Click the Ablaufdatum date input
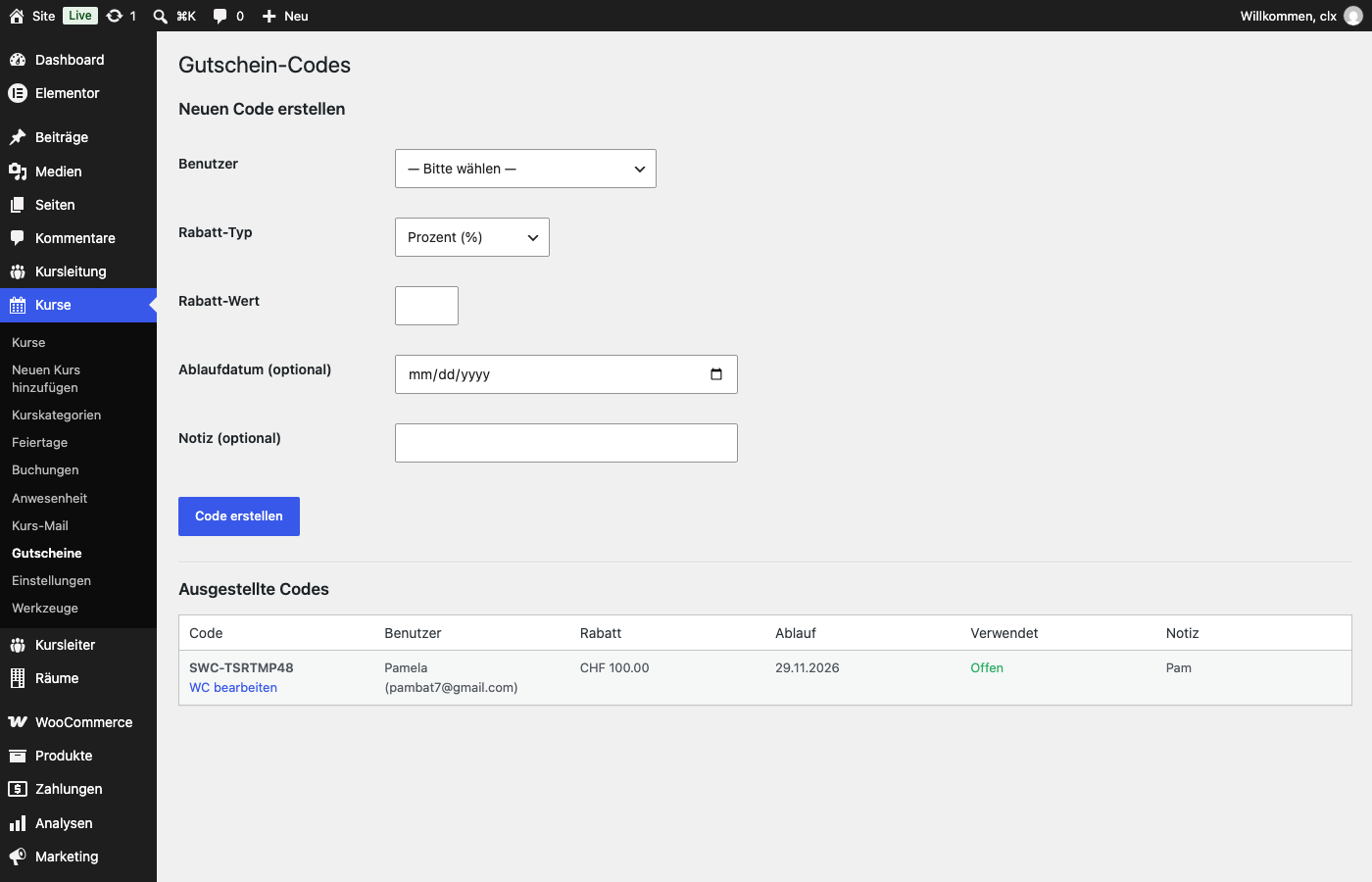Screen dimensions: 1372x882 pos(566,374)
